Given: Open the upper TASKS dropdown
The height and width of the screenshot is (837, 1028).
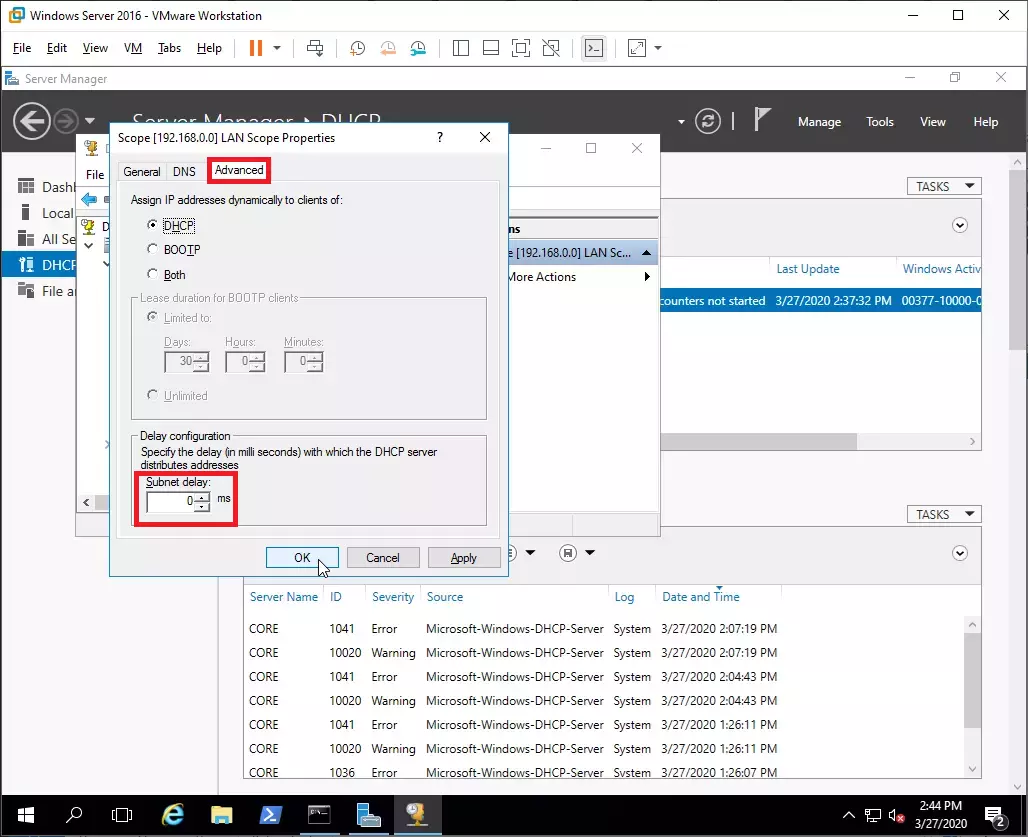Looking at the screenshot, I should pyautogui.click(x=944, y=186).
